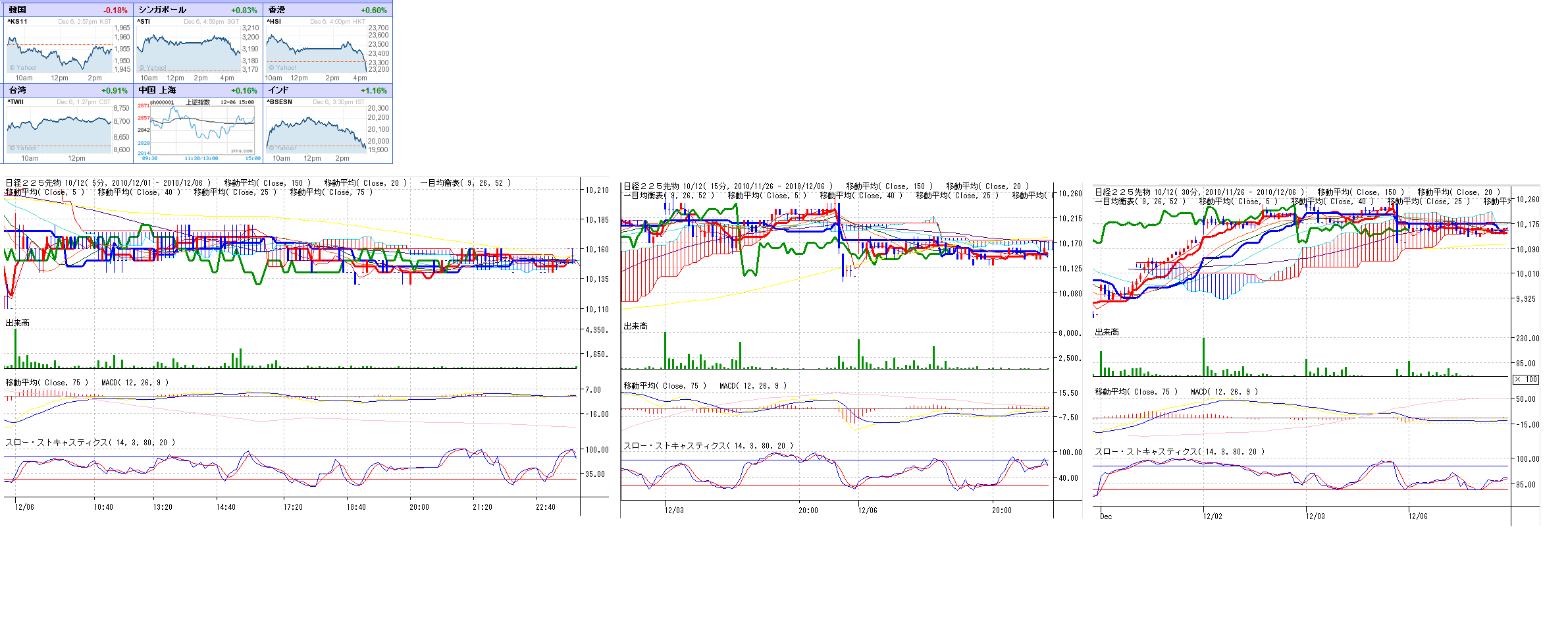Open the Taiwan ^TWII index chart

pos(59,130)
